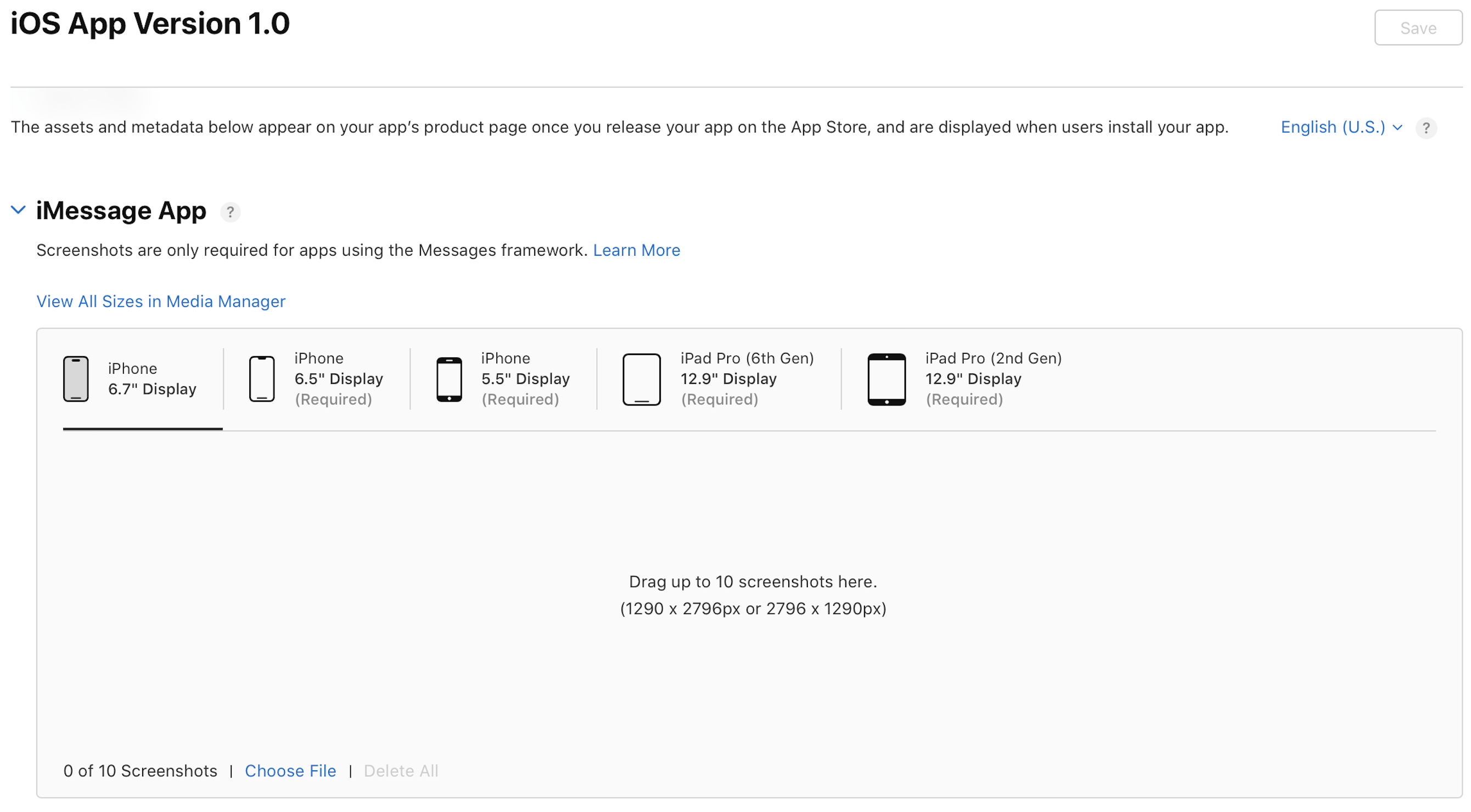Click the View All Sizes in Media Manager link
The width and height of the screenshot is (1471, 812).
coord(161,300)
